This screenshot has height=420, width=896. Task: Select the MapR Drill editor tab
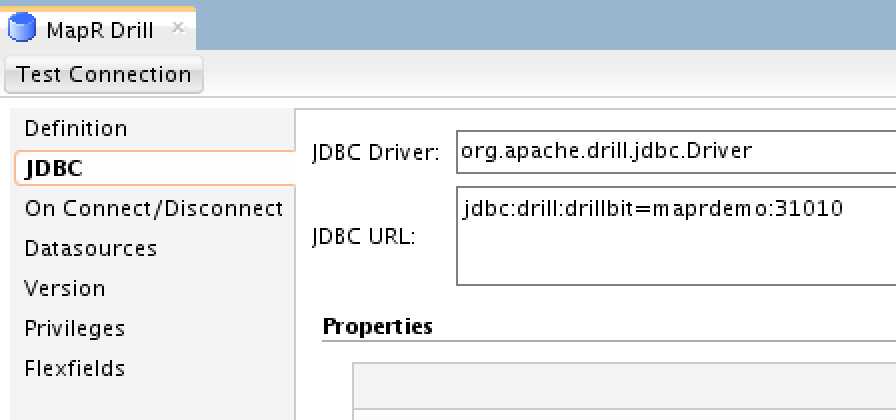point(98,29)
